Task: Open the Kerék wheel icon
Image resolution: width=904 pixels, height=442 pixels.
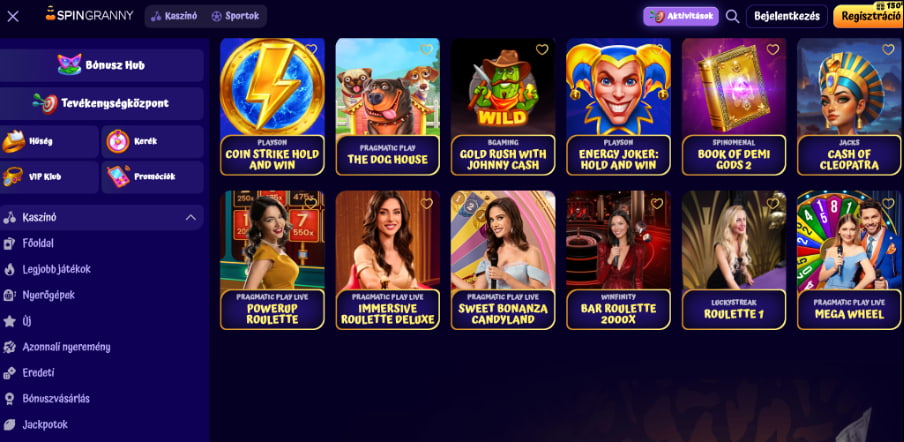Action: click(118, 141)
